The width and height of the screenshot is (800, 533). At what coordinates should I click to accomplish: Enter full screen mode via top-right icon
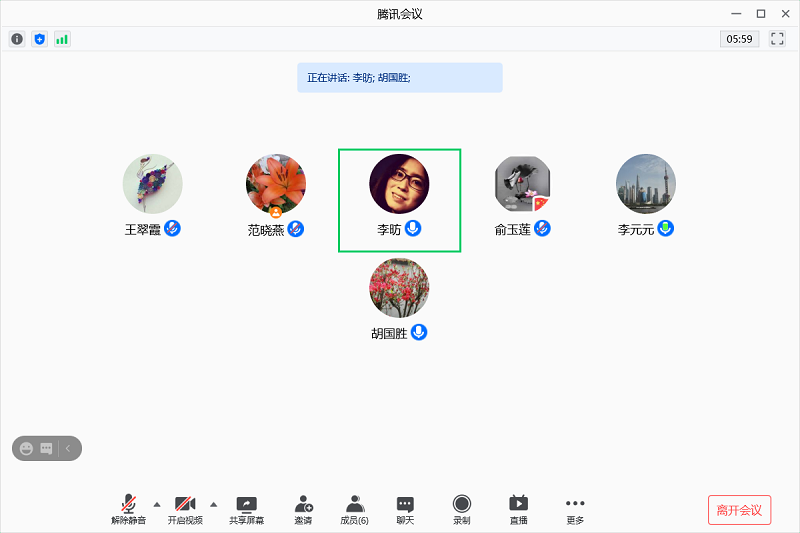point(777,39)
